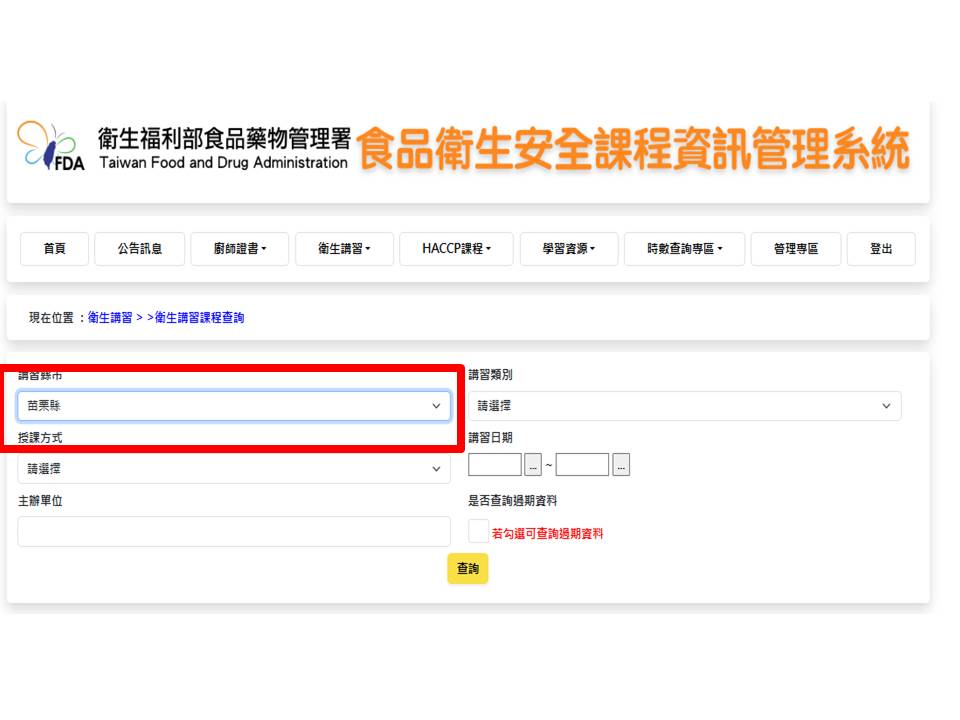Open the 衛生講習 navigation menu
The height and width of the screenshot is (720, 960).
coord(344,249)
